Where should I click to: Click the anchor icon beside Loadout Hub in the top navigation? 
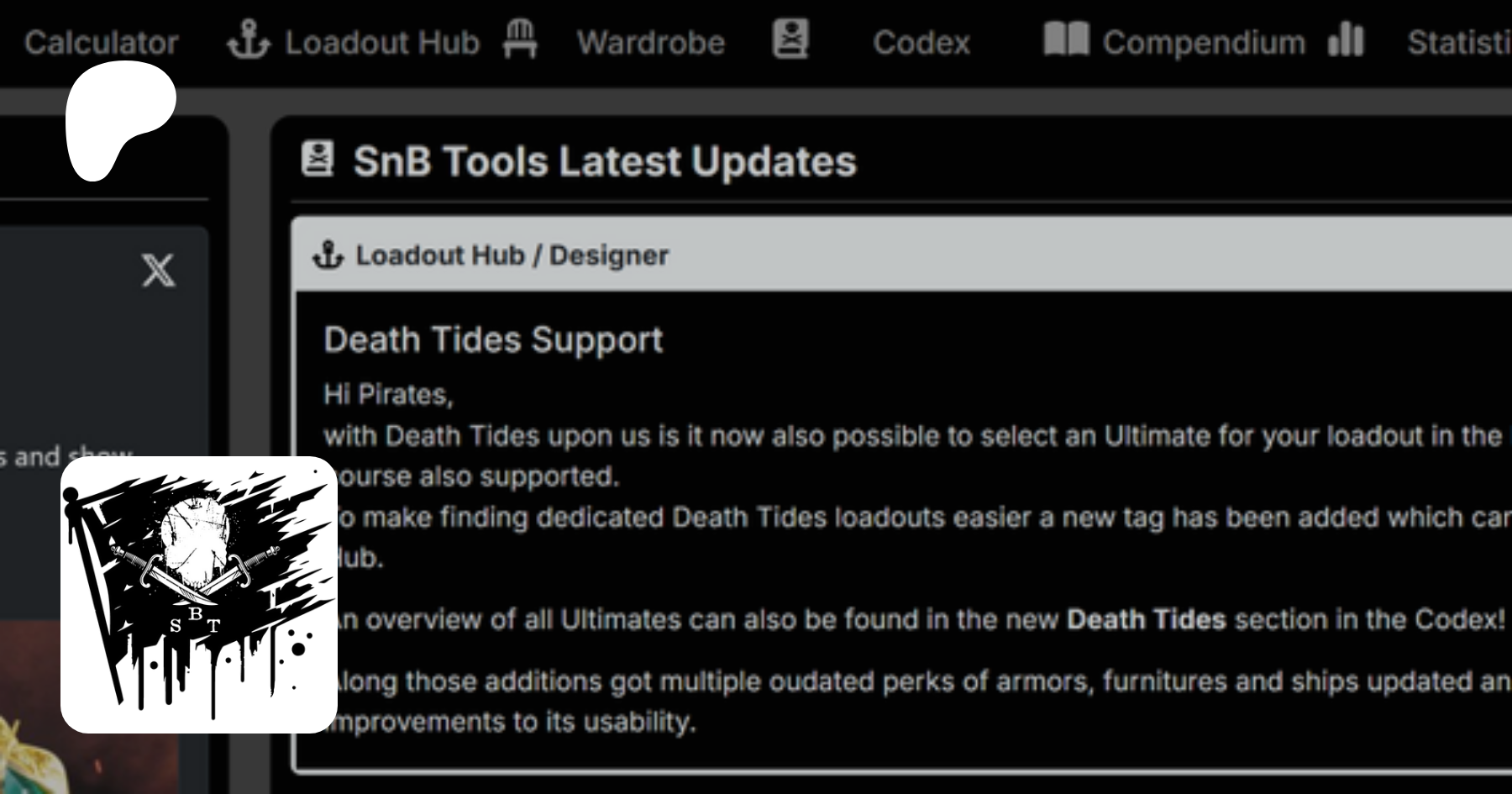(x=249, y=40)
